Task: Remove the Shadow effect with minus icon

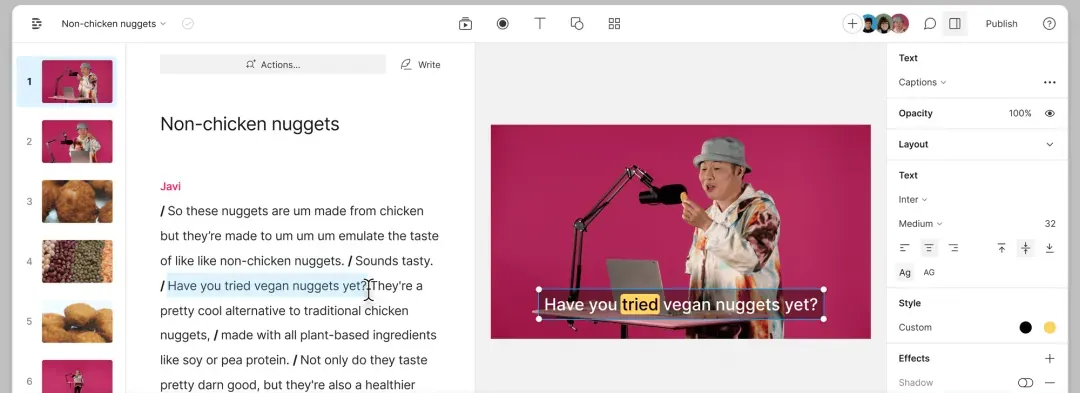Action: (1050, 382)
